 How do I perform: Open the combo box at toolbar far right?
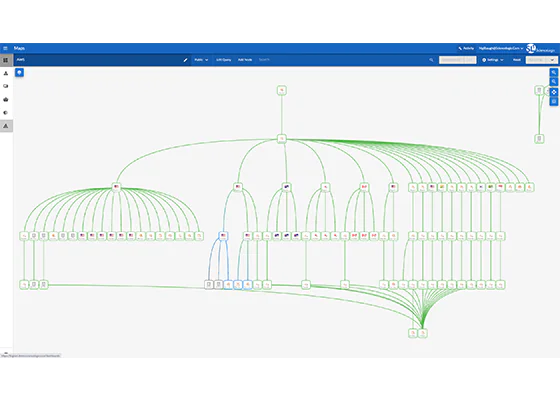pos(541,60)
